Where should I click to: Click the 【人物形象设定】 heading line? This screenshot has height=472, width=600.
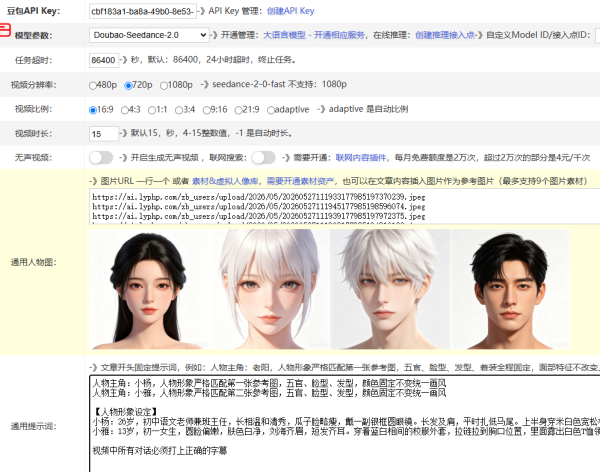[125, 412]
